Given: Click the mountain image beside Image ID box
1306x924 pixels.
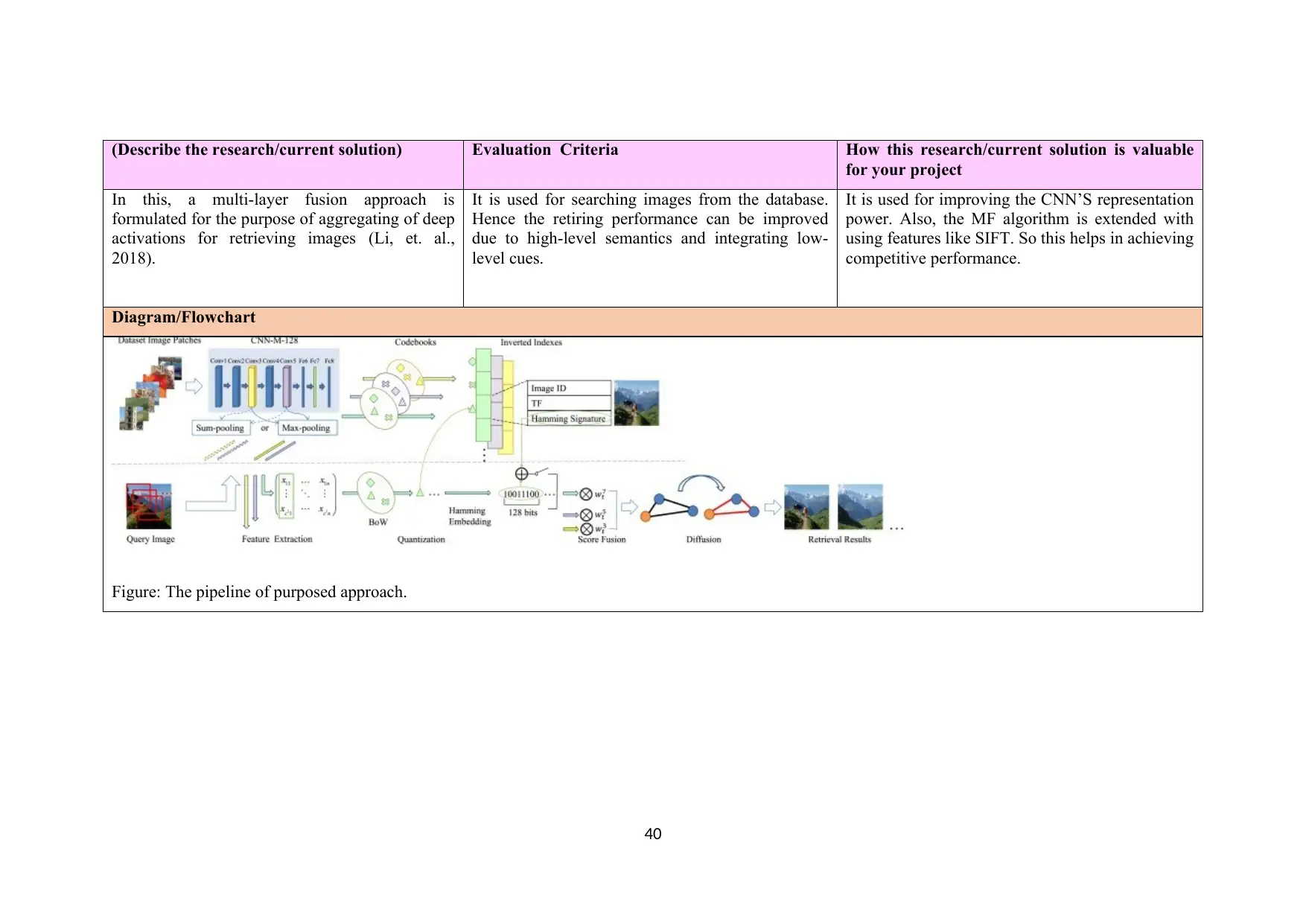Looking at the screenshot, I should point(637,403).
